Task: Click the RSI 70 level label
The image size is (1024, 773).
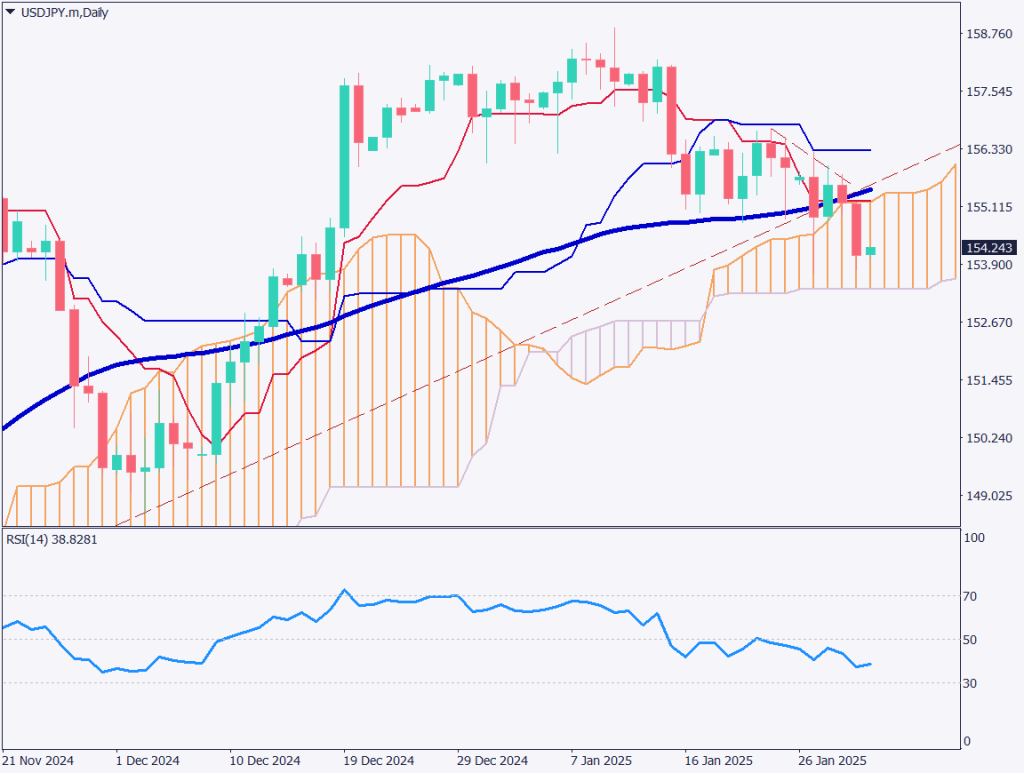Action: 970,596
